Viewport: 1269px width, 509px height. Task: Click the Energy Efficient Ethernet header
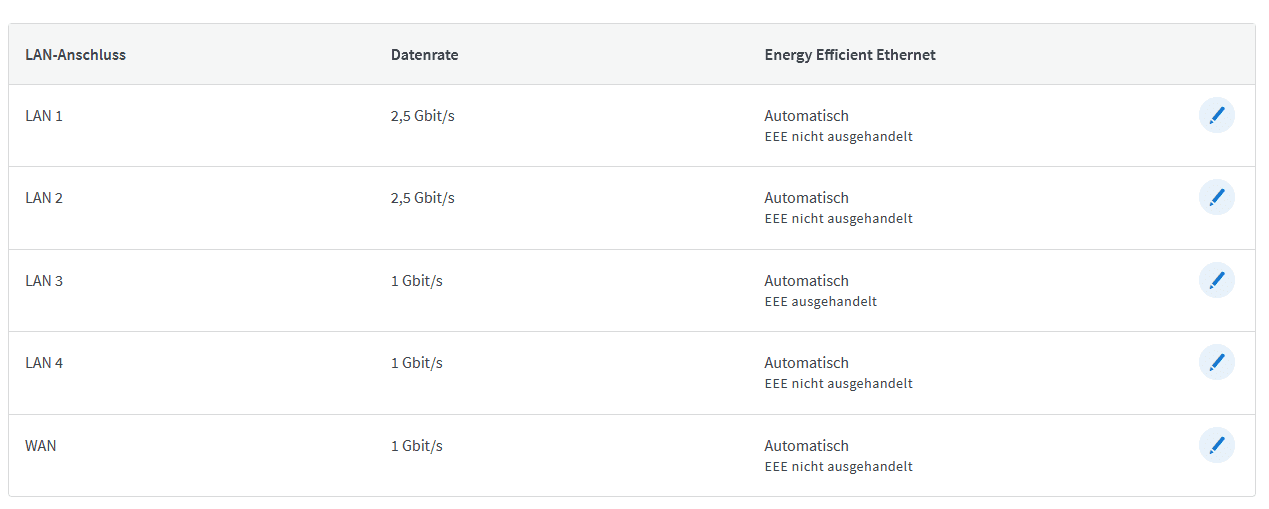tap(850, 55)
